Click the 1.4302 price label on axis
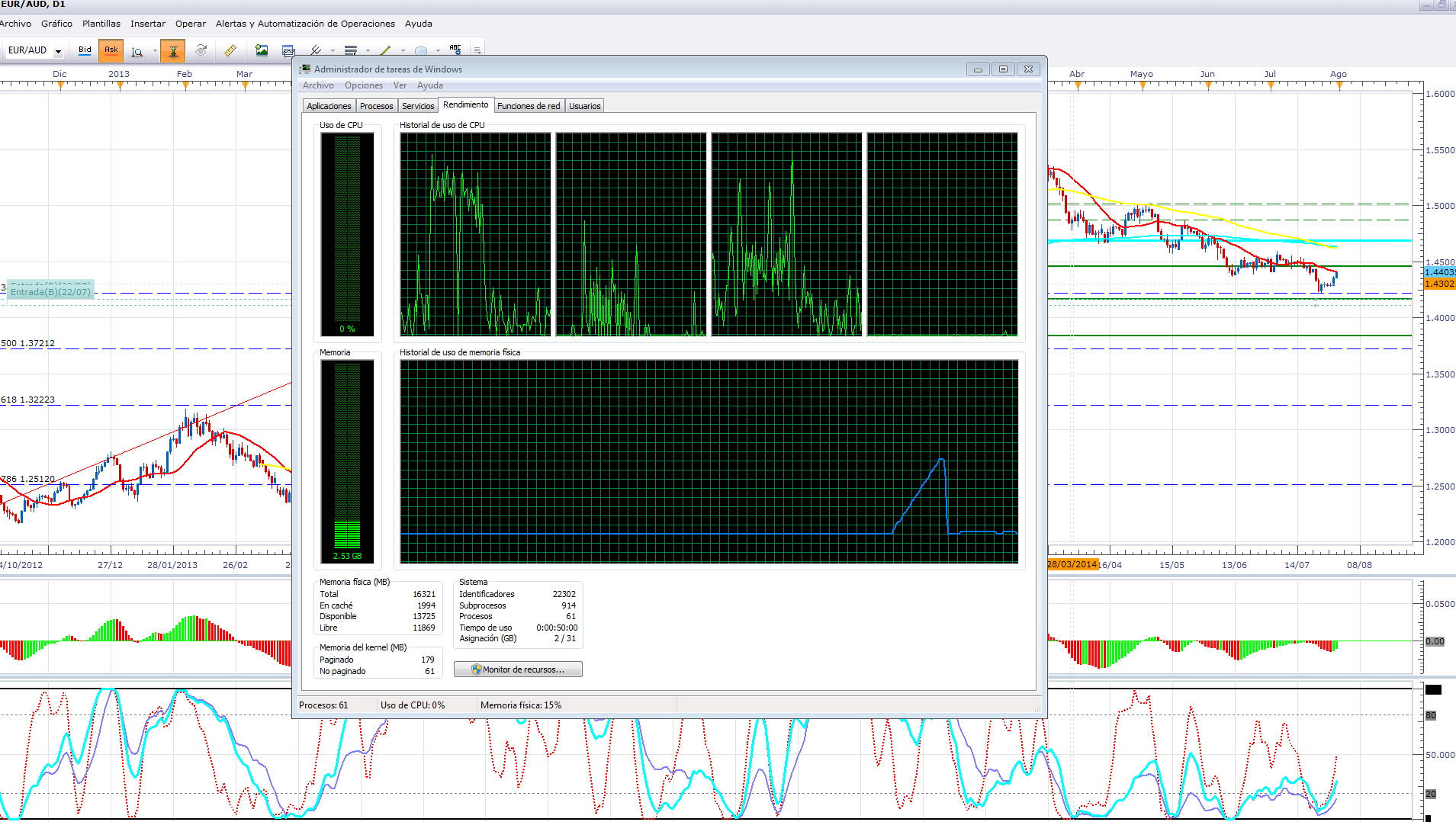1456x822 pixels. click(x=1440, y=284)
